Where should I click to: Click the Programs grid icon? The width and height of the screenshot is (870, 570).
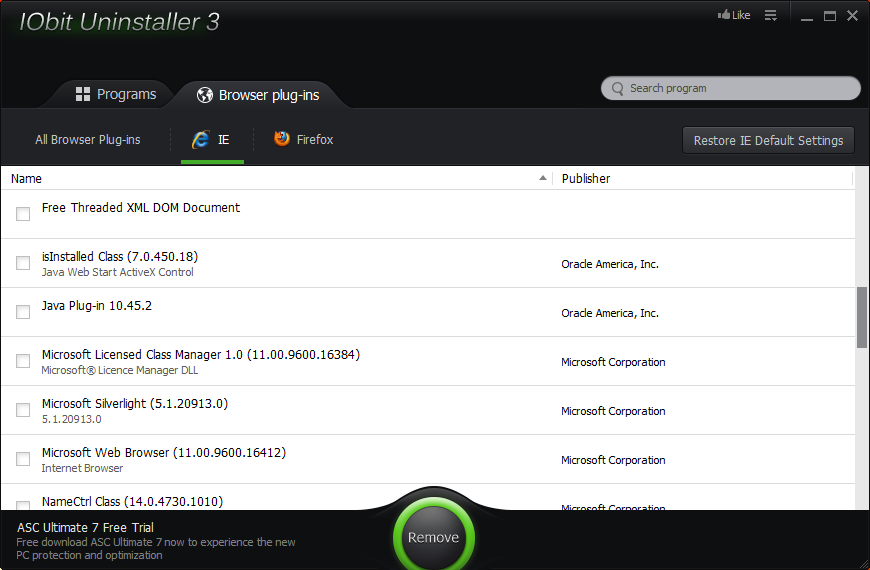(83, 94)
